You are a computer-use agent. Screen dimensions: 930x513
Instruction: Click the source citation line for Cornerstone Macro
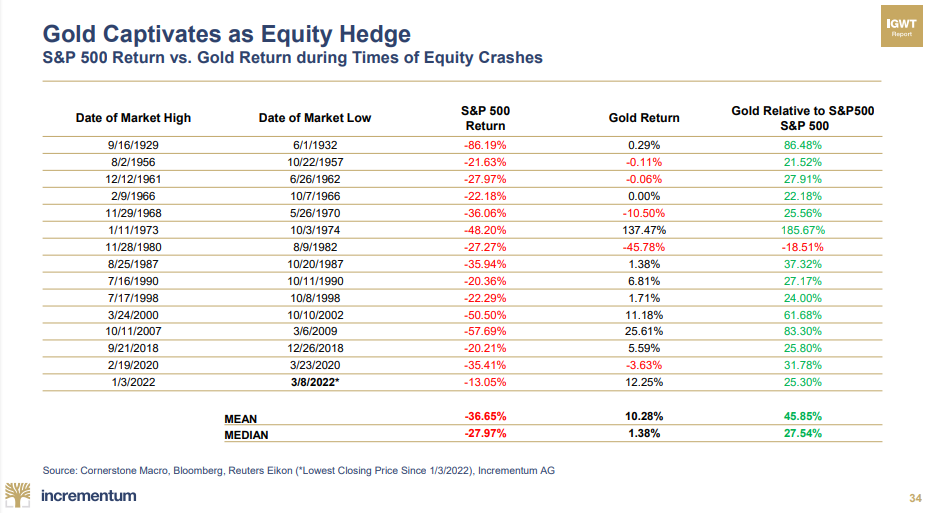299,469
